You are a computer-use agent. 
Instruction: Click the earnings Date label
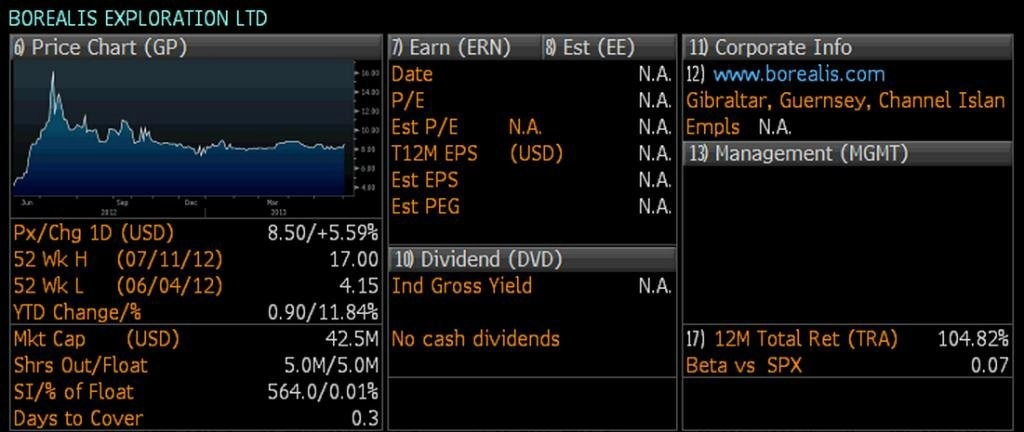pos(412,74)
